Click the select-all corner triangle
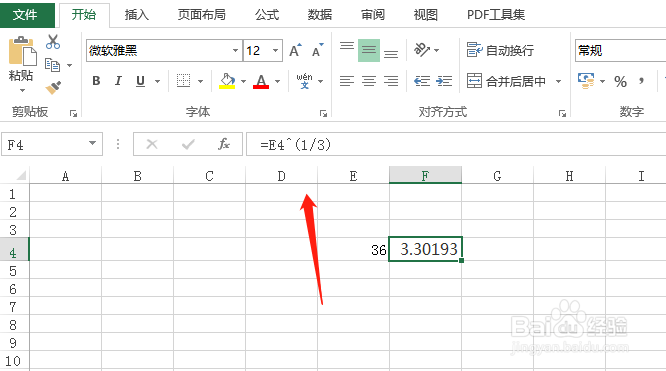Viewport: 666px width, 371px height. pos(21,176)
